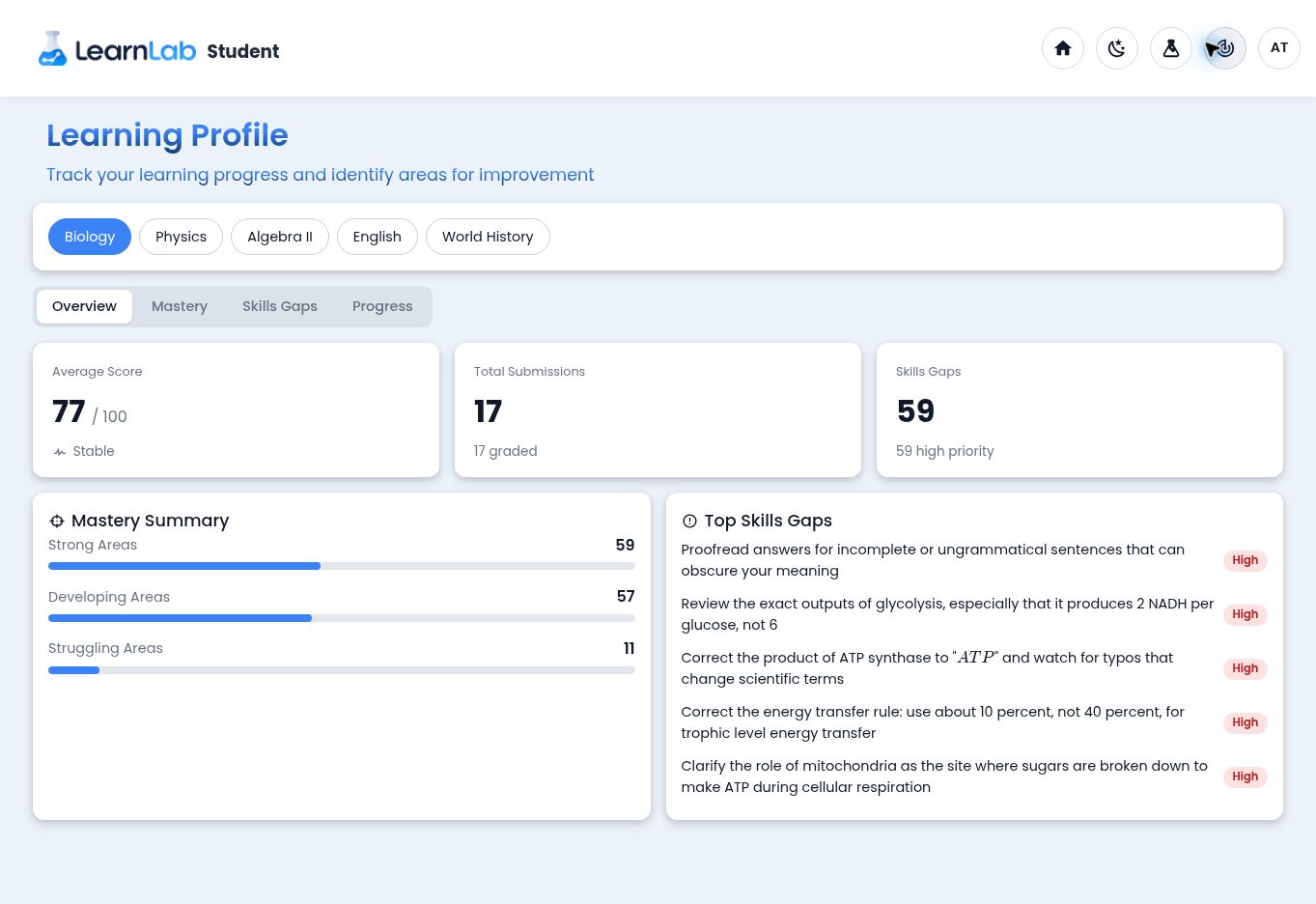Click the Stable trend pulse icon
The width and height of the screenshot is (1316, 904).
60,451
